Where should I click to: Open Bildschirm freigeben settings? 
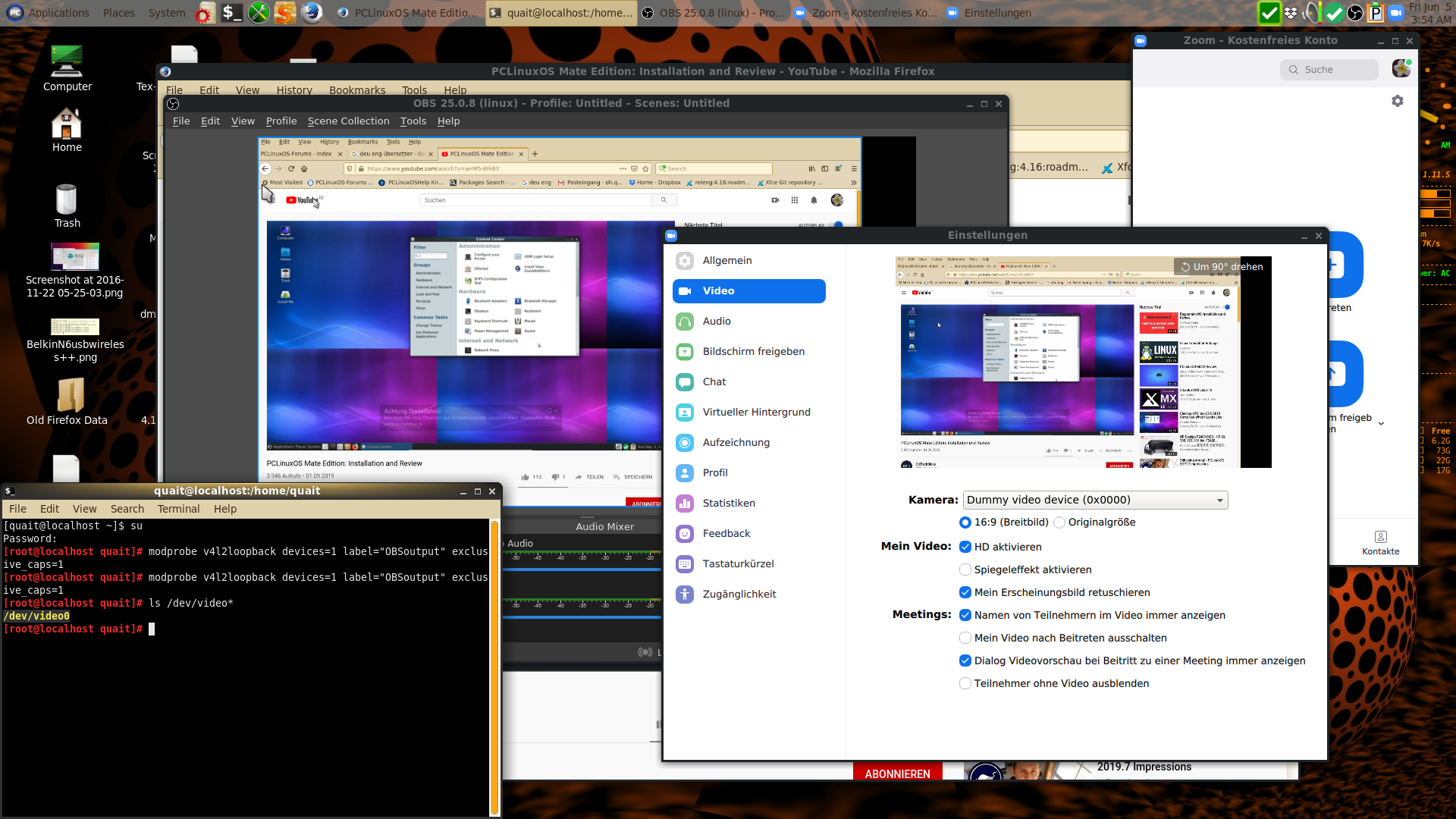pos(753,351)
